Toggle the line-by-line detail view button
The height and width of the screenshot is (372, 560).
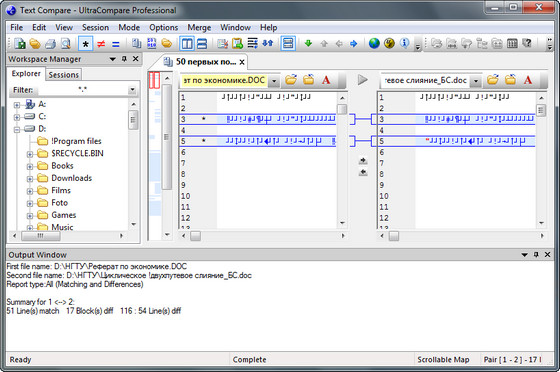[288, 44]
